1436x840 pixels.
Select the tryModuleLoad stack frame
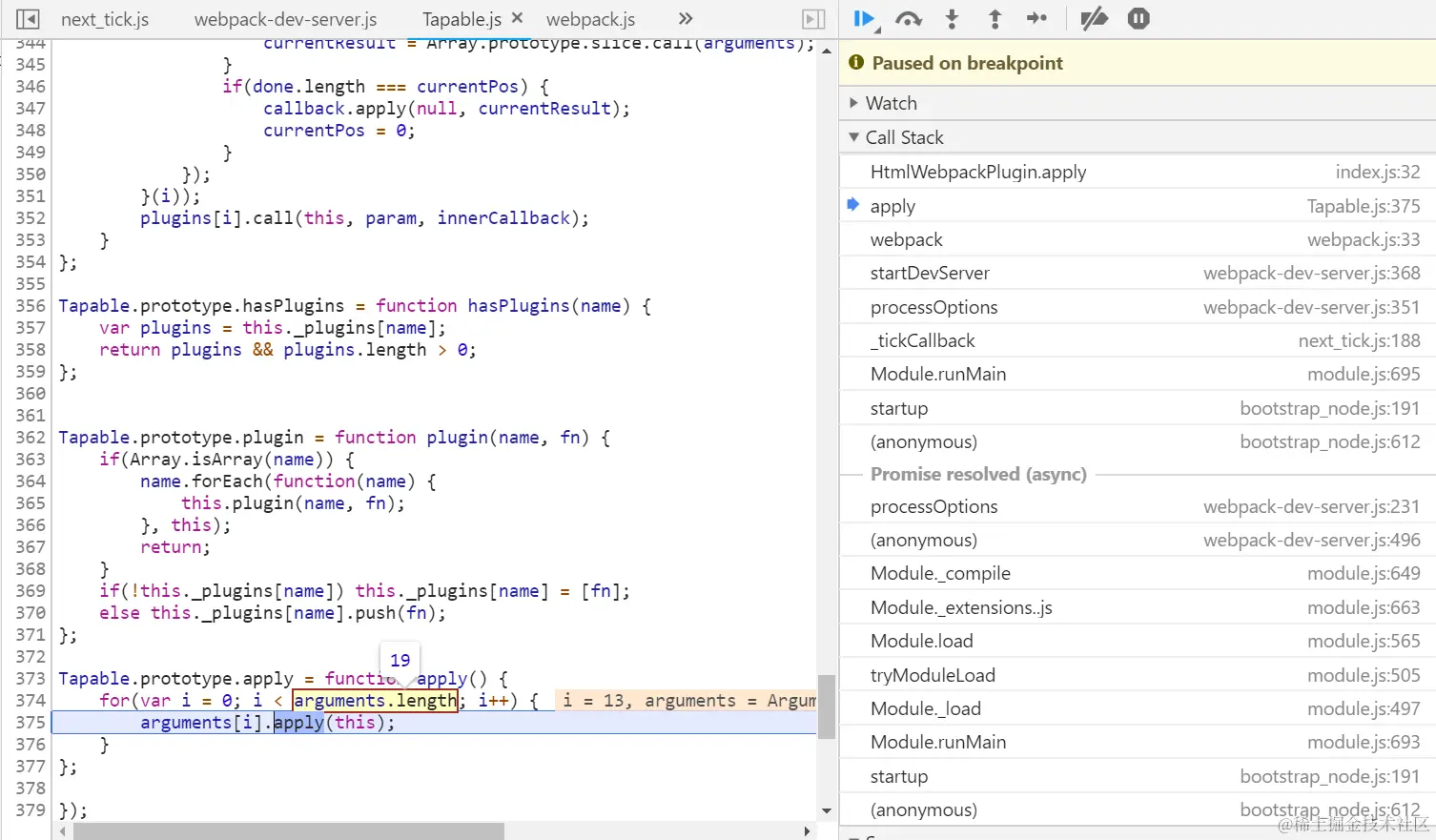tap(1138, 675)
